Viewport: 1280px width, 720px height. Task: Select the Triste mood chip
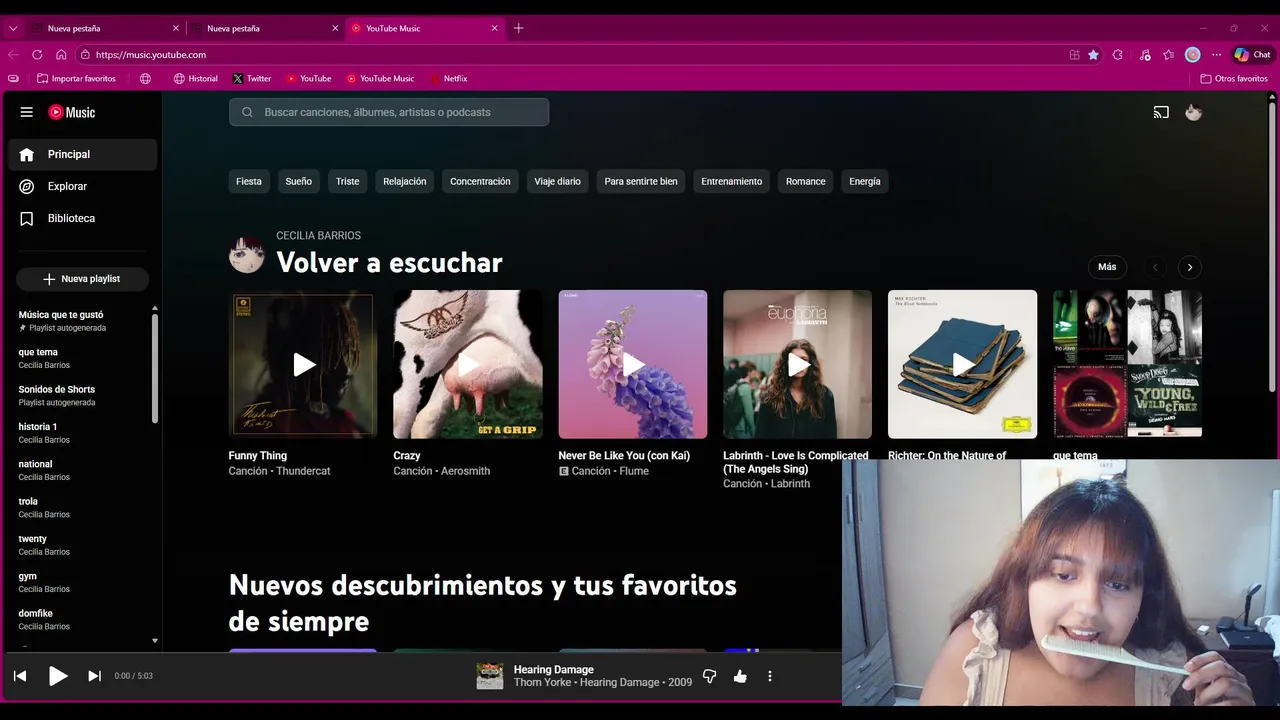347,182
